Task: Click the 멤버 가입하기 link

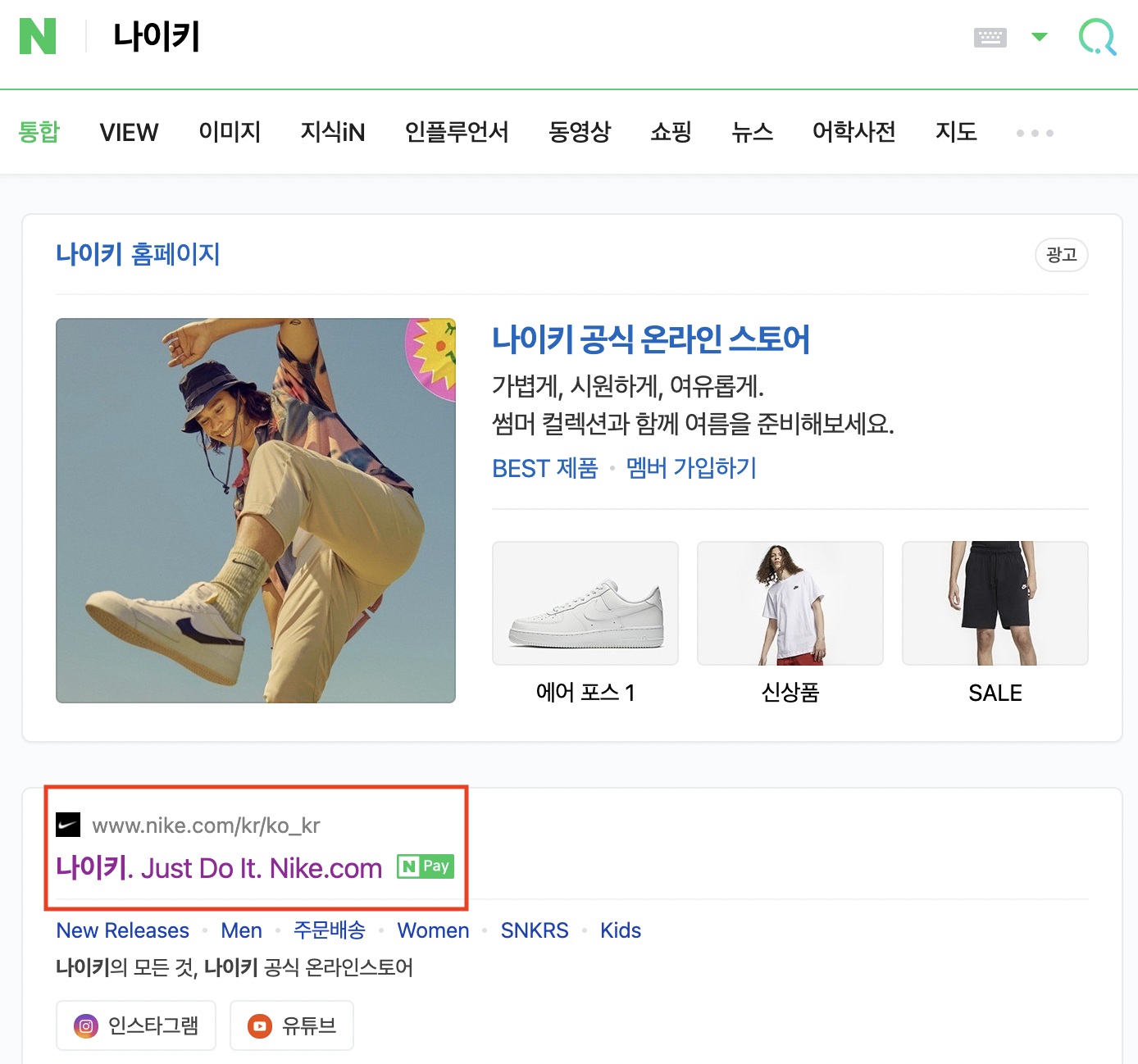Action: click(691, 468)
